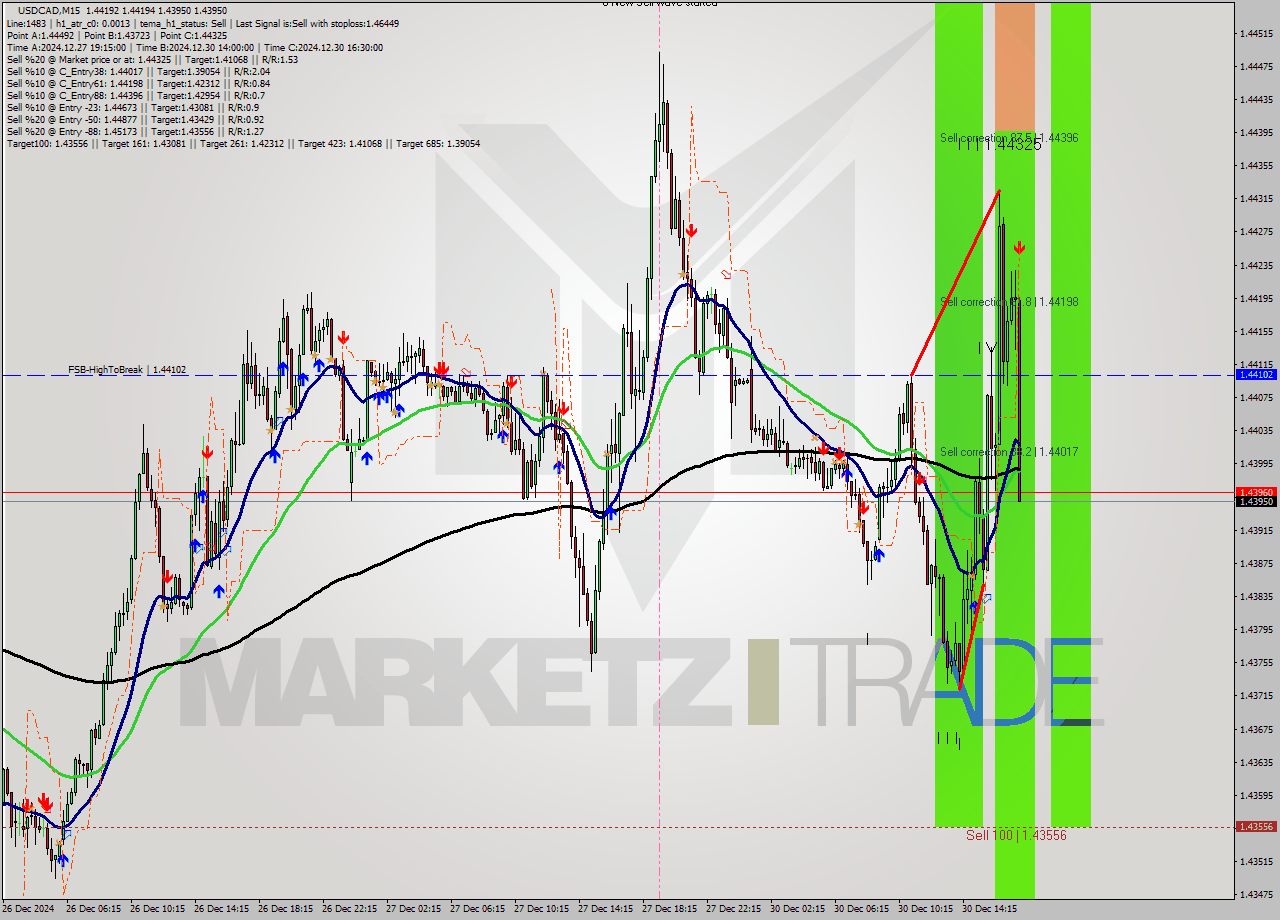Click the 1.44275 price axis label
1280x920 pixels.
[1256, 232]
